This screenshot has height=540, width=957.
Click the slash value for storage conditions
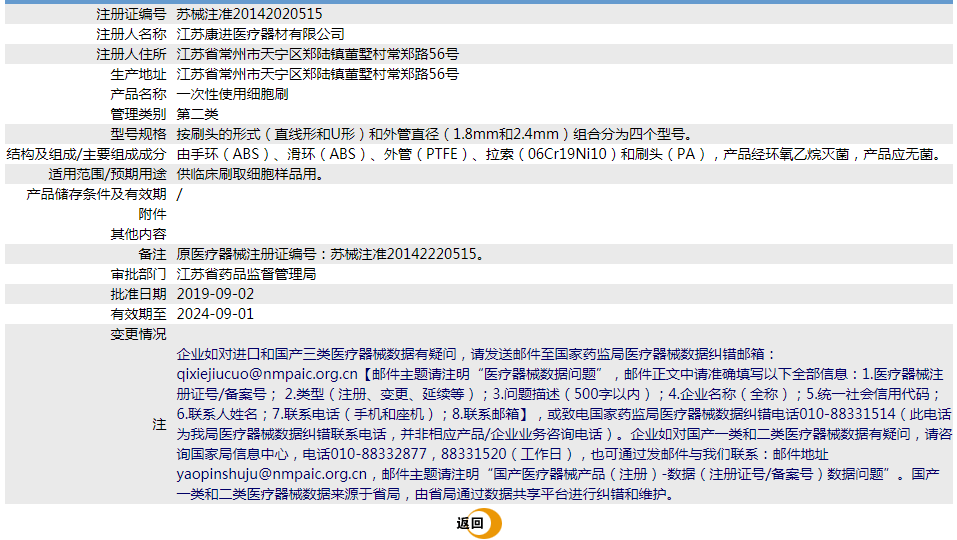pyautogui.click(x=179, y=195)
